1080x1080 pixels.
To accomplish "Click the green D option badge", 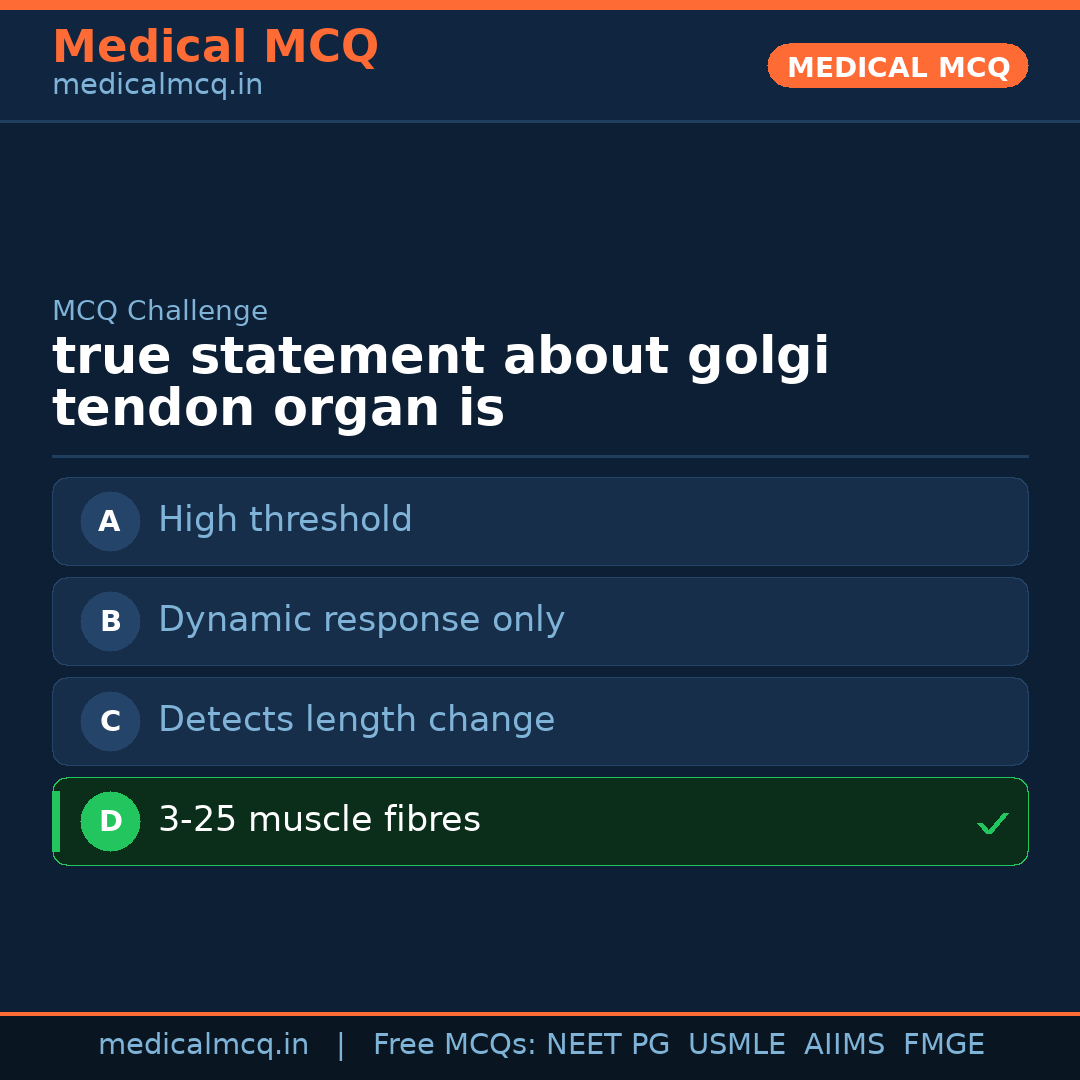I will (x=110, y=821).
